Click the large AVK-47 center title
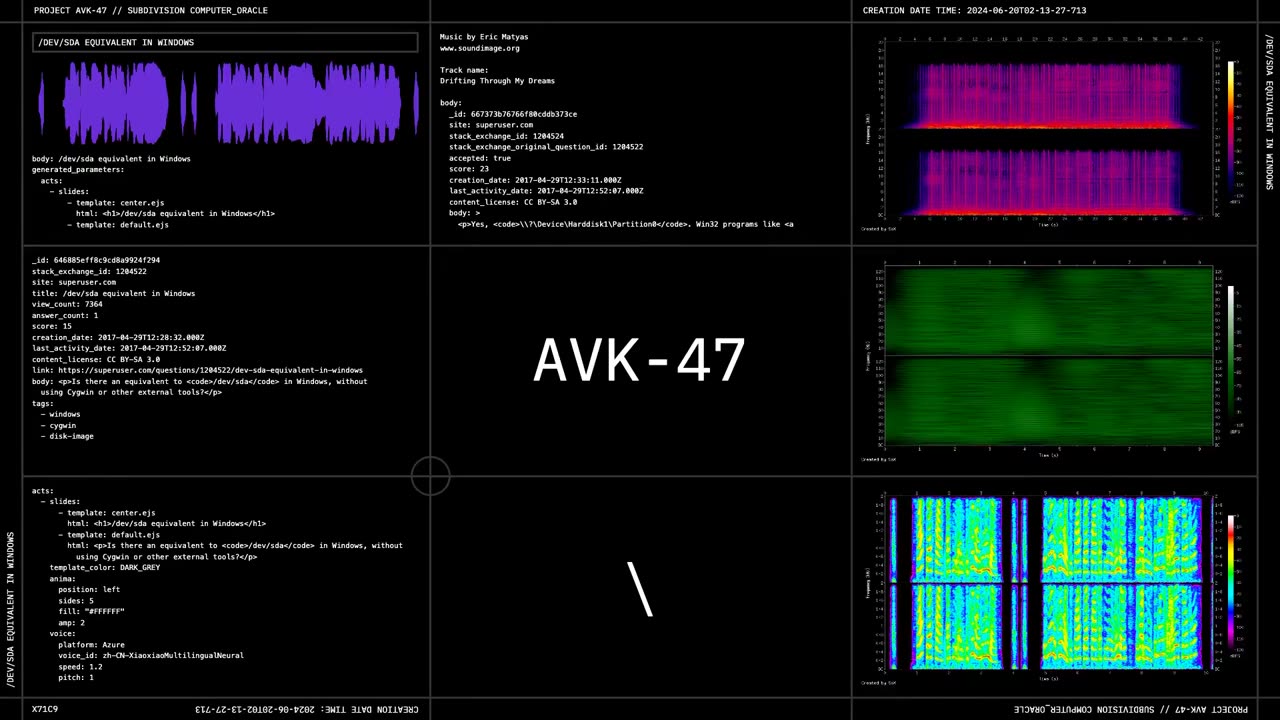Image resolution: width=1280 pixels, height=720 pixels. click(640, 360)
